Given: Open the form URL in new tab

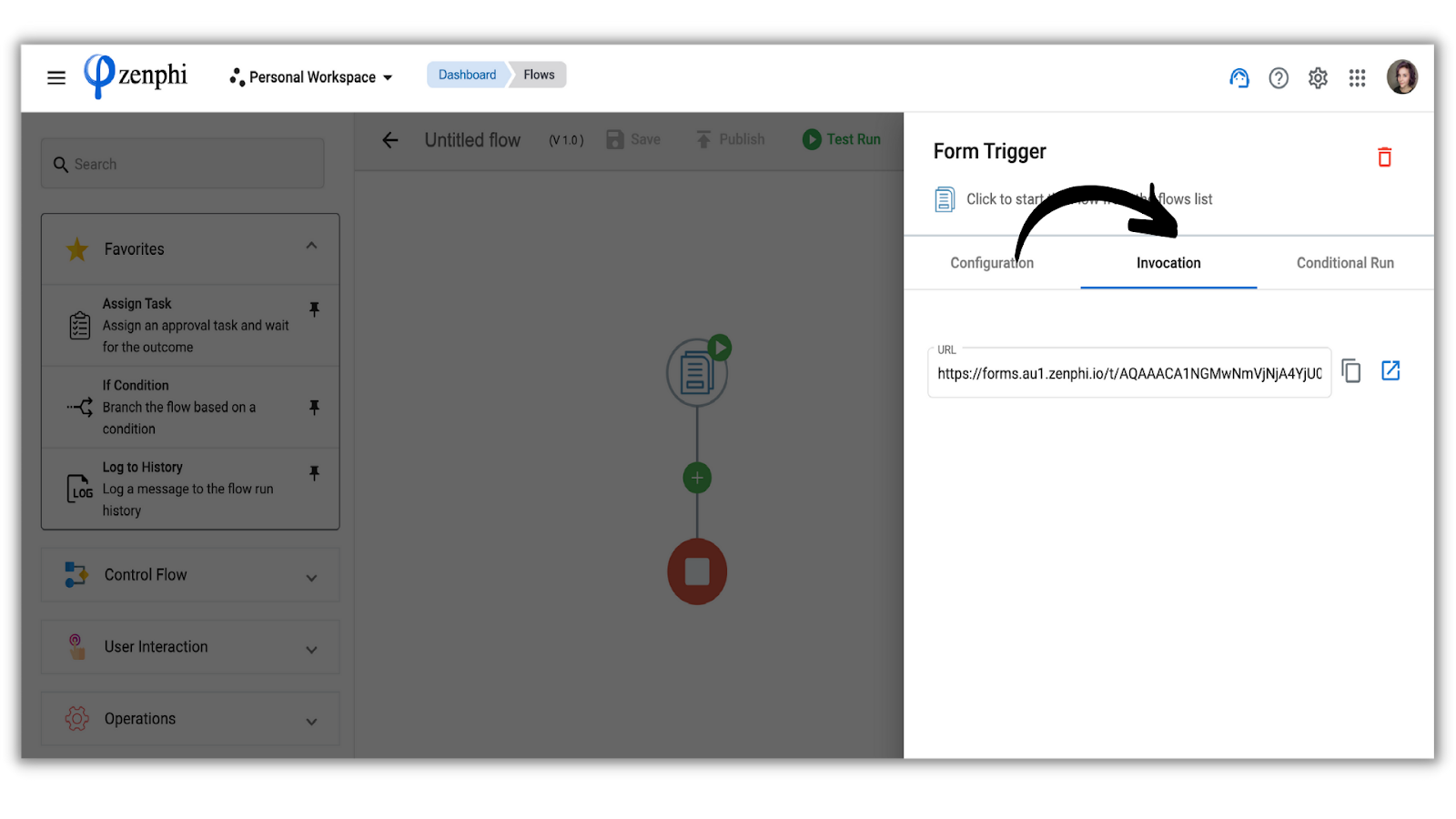Looking at the screenshot, I should pyautogui.click(x=1390, y=370).
